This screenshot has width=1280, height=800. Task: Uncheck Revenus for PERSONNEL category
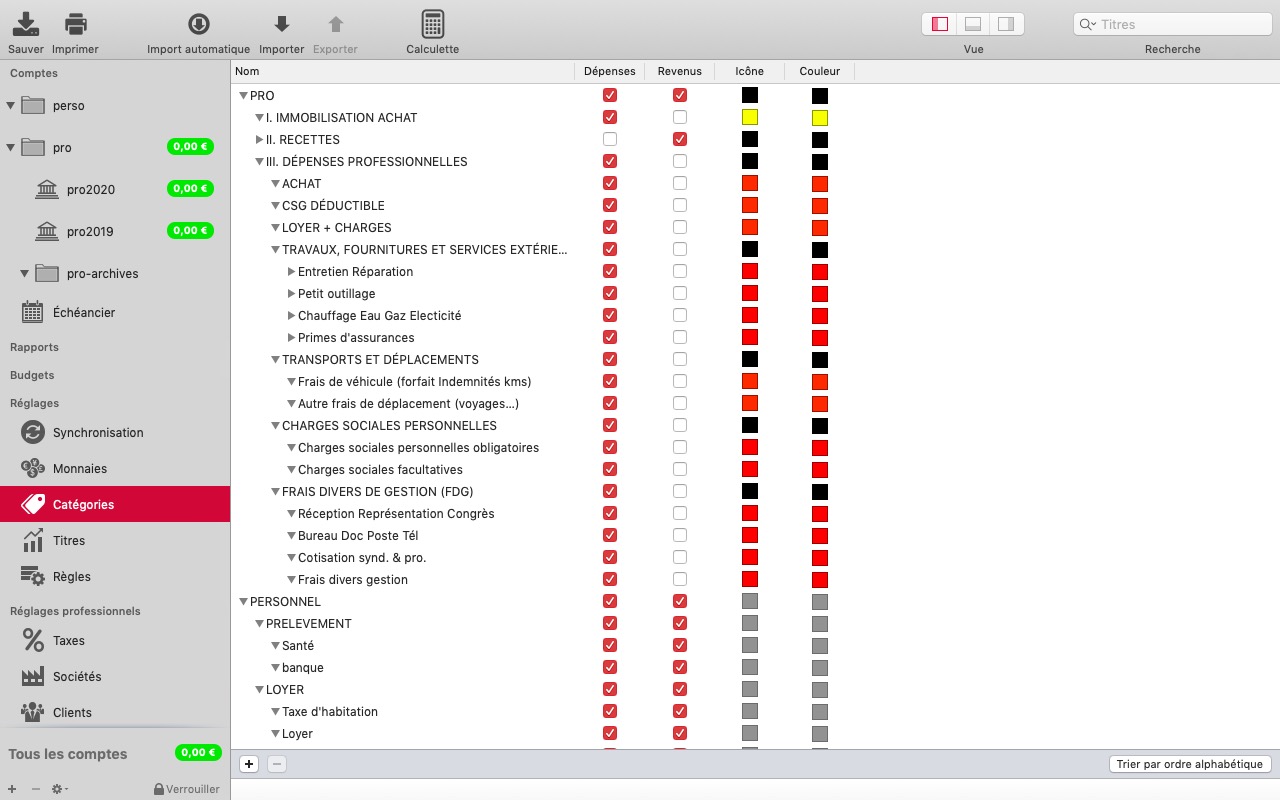[x=680, y=601]
